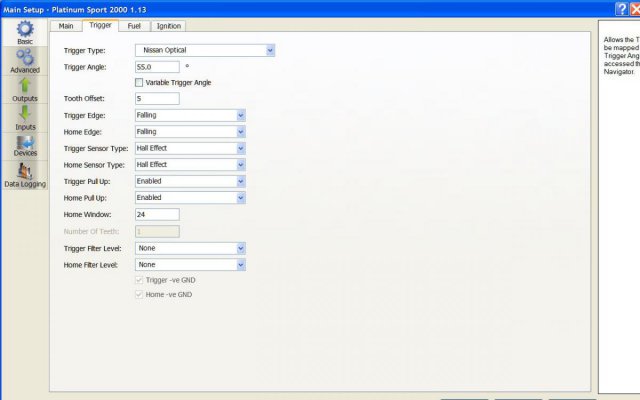640x400 pixels.
Task: Open the Home Filter Level dropdown
Action: (x=241, y=265)
